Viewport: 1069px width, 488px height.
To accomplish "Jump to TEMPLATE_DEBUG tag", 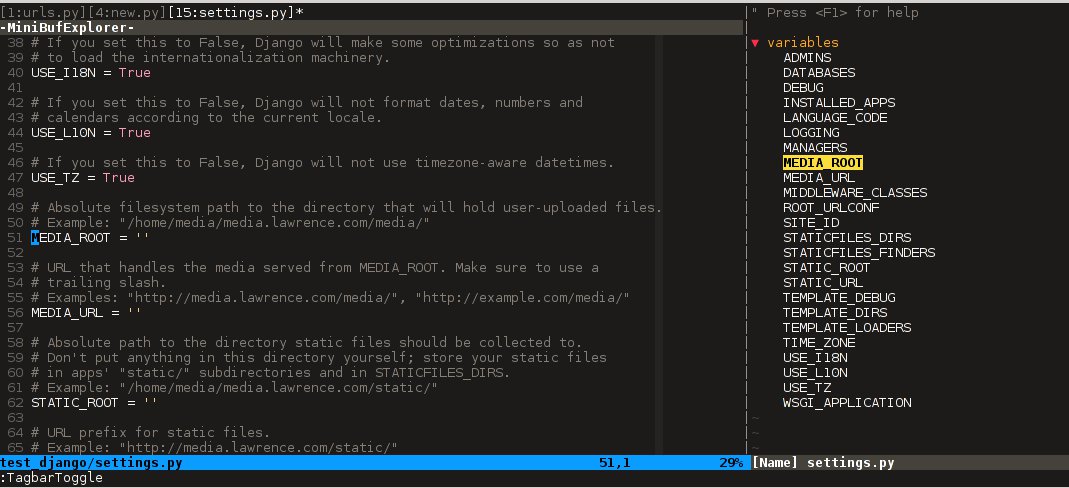I will tap(839, 298).
